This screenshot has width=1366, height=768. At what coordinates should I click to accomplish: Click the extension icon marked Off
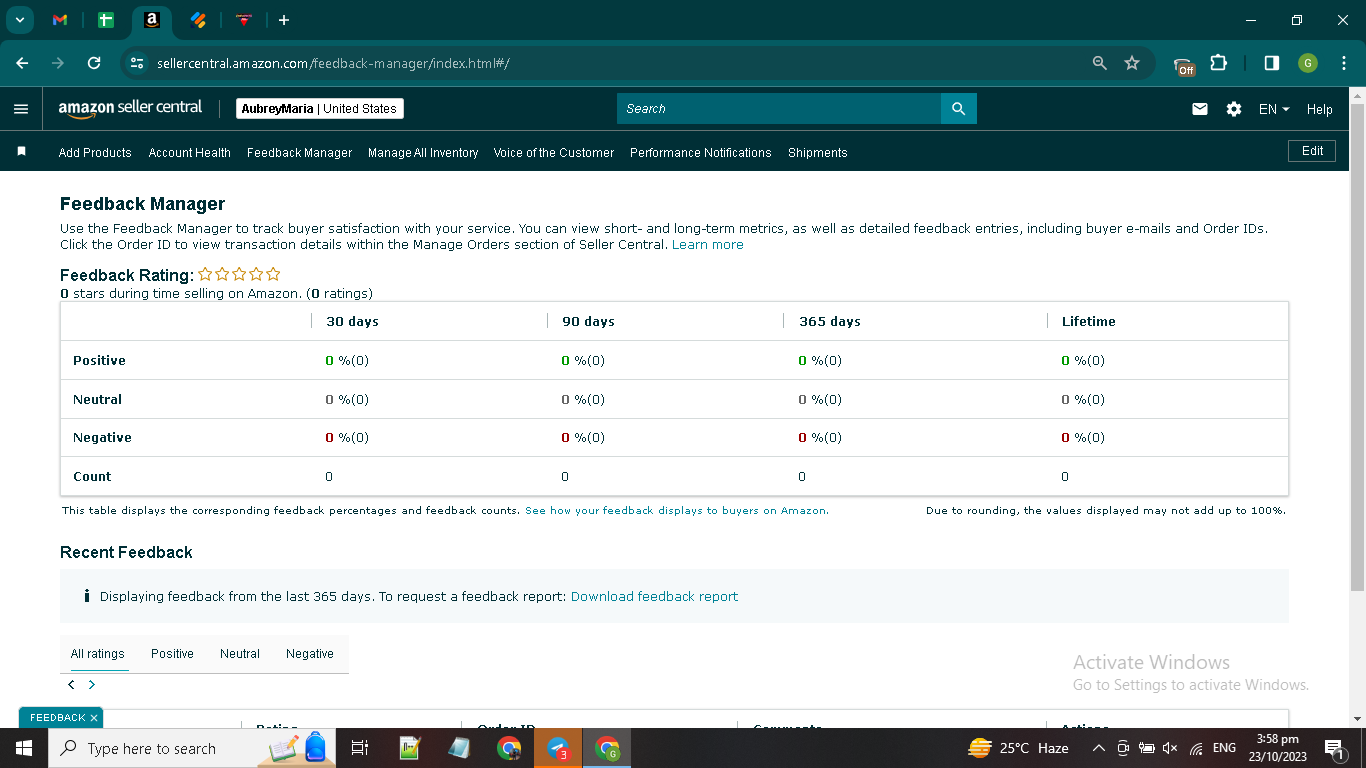pos(1184,65)
